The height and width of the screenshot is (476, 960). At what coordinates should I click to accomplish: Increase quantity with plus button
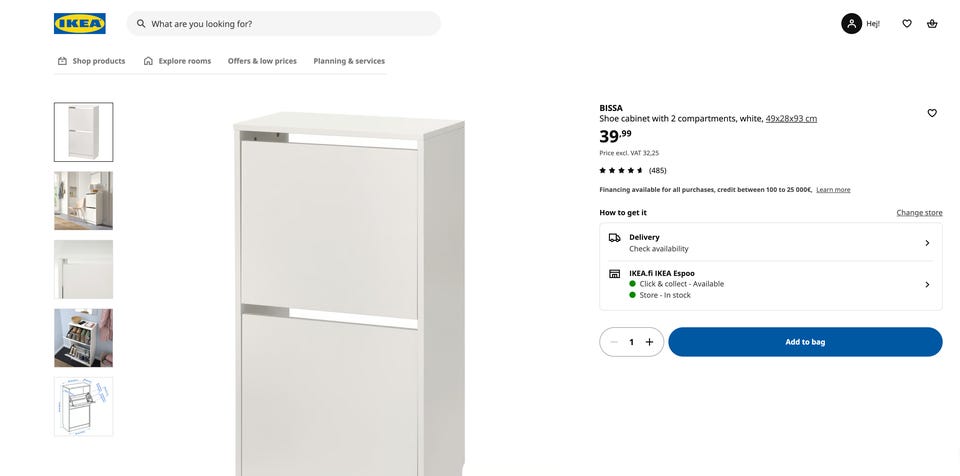click(x=650, y=342)
